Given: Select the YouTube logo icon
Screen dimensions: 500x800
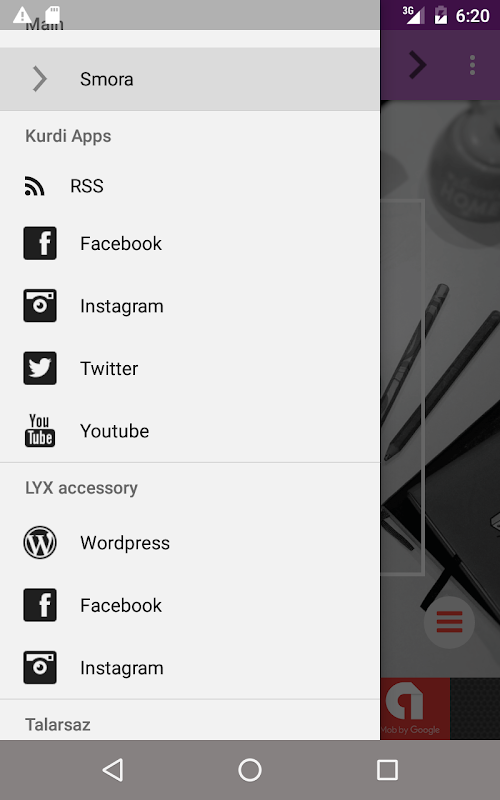Looking at the screenshot, I should (40, 431).
